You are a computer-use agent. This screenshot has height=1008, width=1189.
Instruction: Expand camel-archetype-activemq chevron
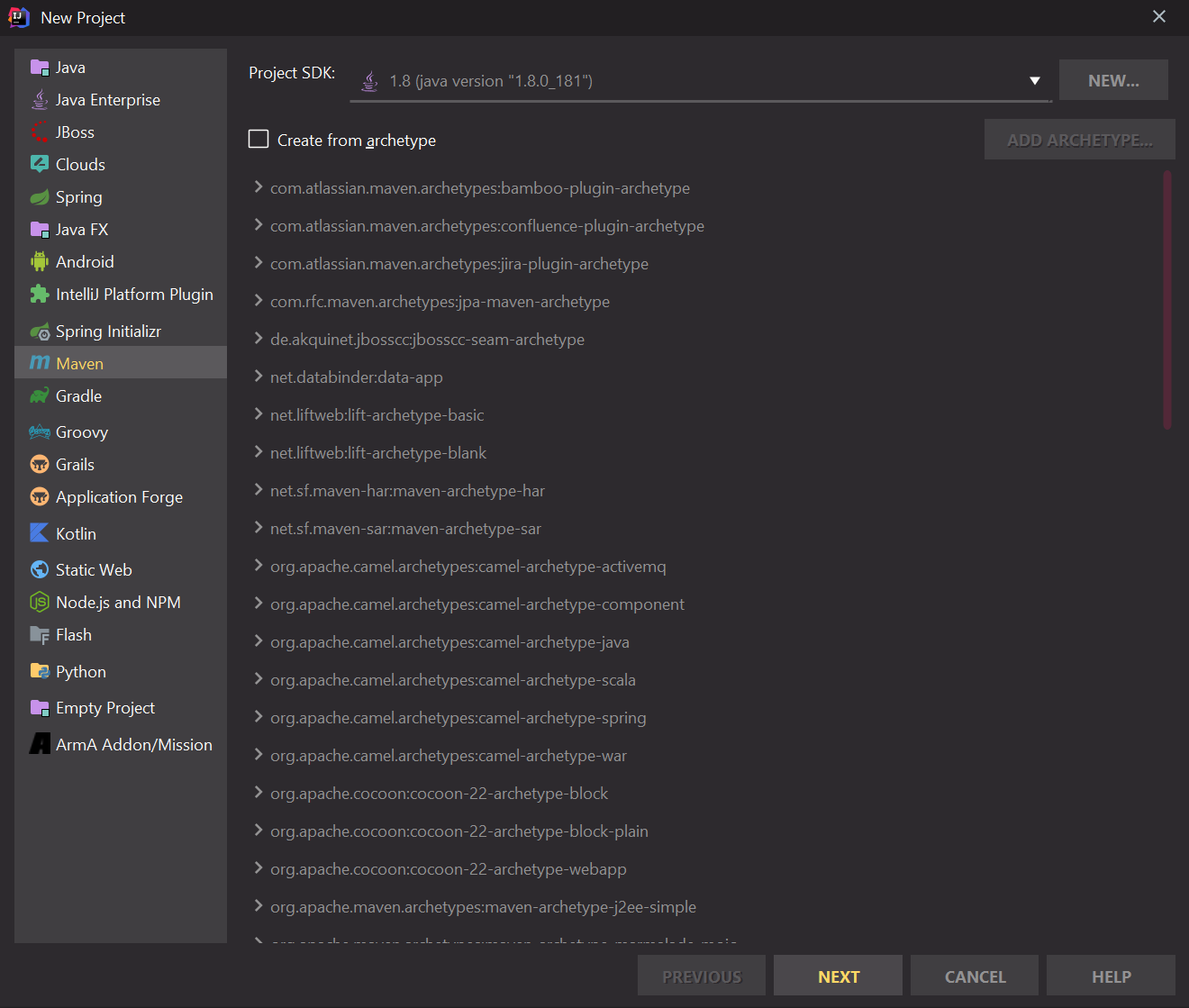(x=259, y=566)
